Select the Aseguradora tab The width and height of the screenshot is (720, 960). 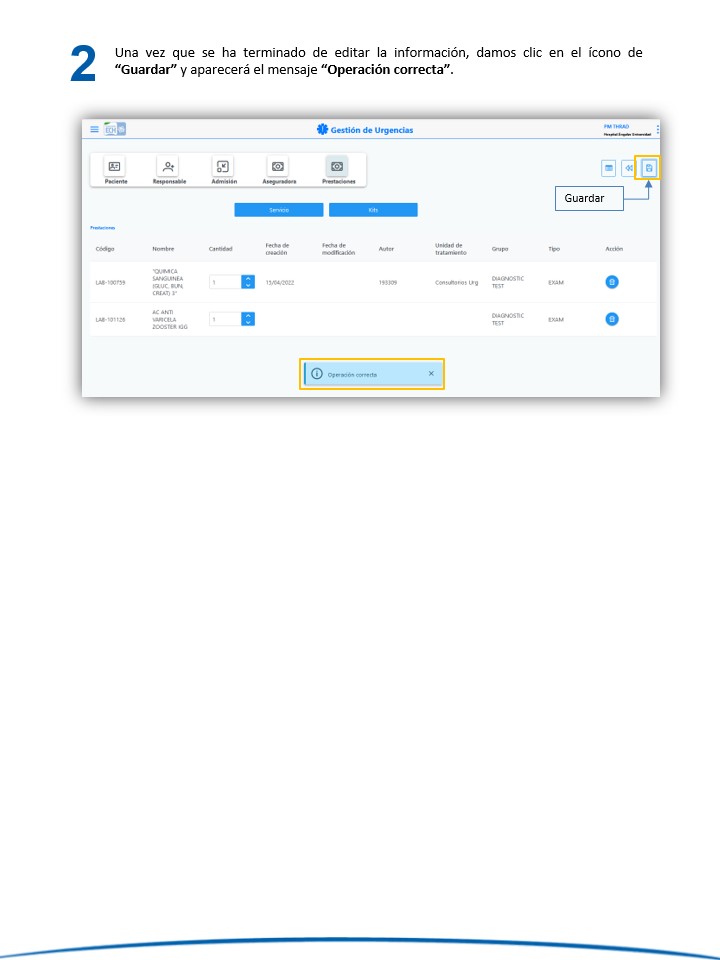(278, 170)
